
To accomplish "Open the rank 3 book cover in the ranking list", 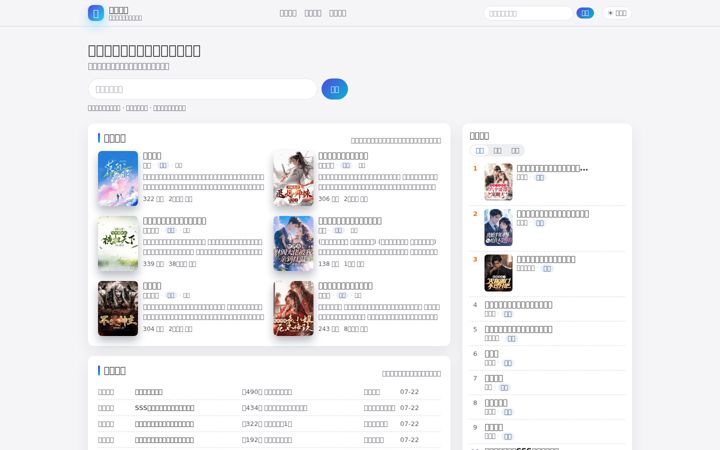I will [x=498, y=273].
